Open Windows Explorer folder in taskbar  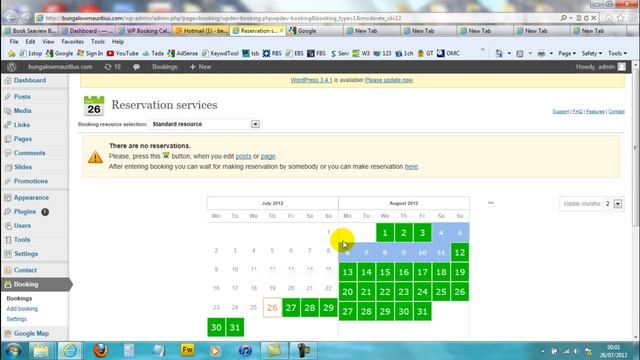[x=41, y=351]
